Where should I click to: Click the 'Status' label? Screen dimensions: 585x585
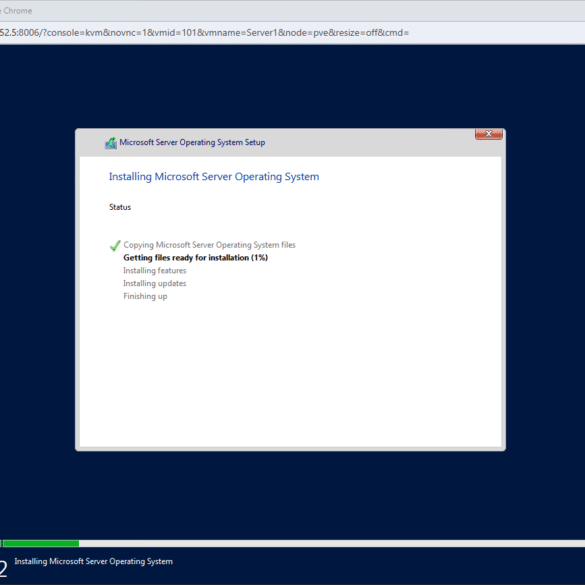point(120,207)
